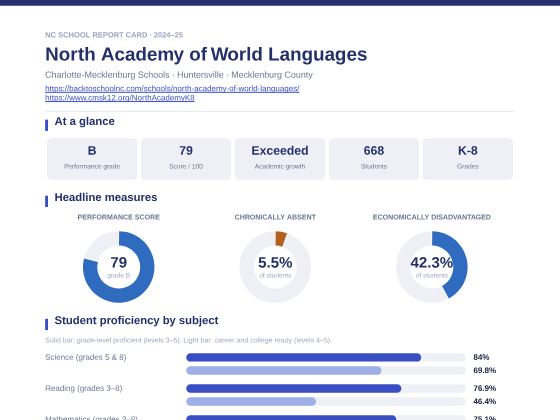Click the PERFORMANCE SCORE label
This screenshot has height=420, width=560.
pyautogui.click(x=119, y=217)
